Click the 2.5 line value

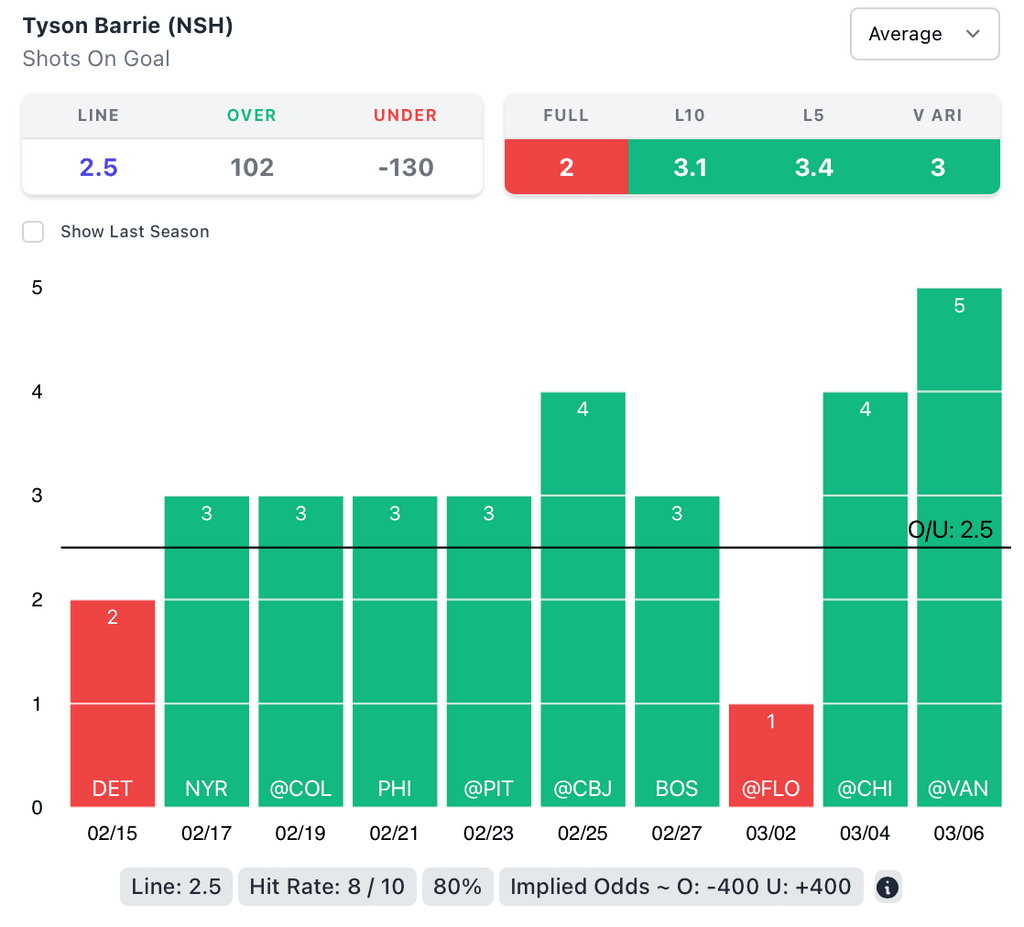click(99, 167)
